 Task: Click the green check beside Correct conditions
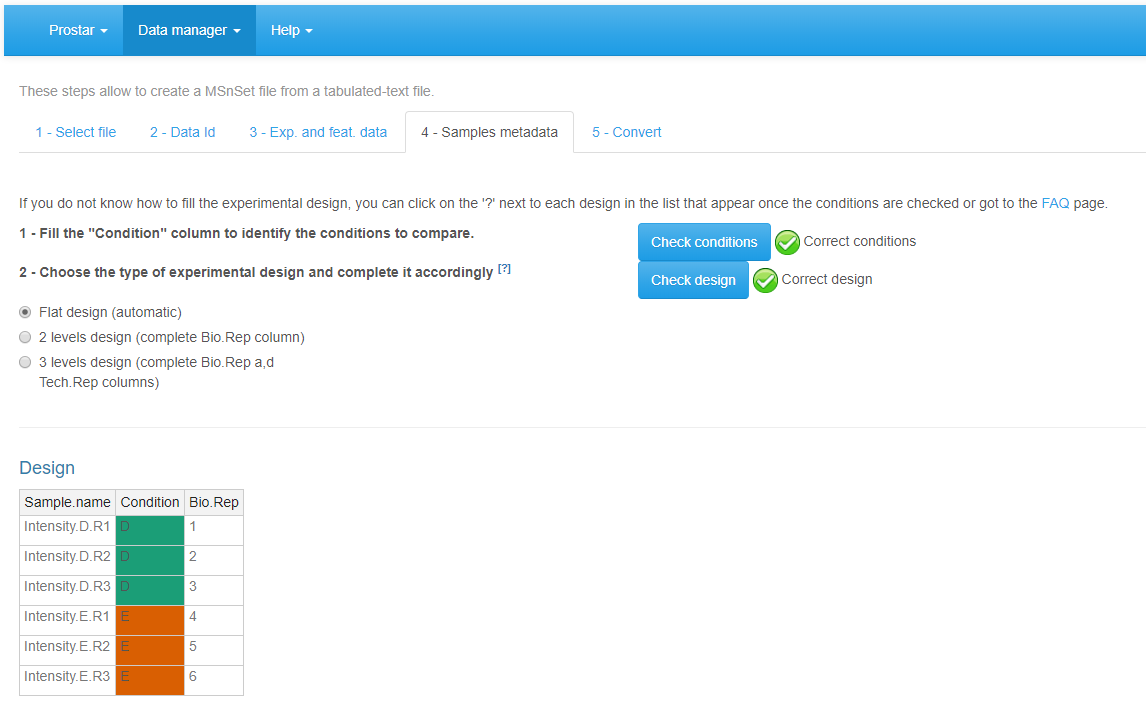pyautogui.click(x=787, y=242)
